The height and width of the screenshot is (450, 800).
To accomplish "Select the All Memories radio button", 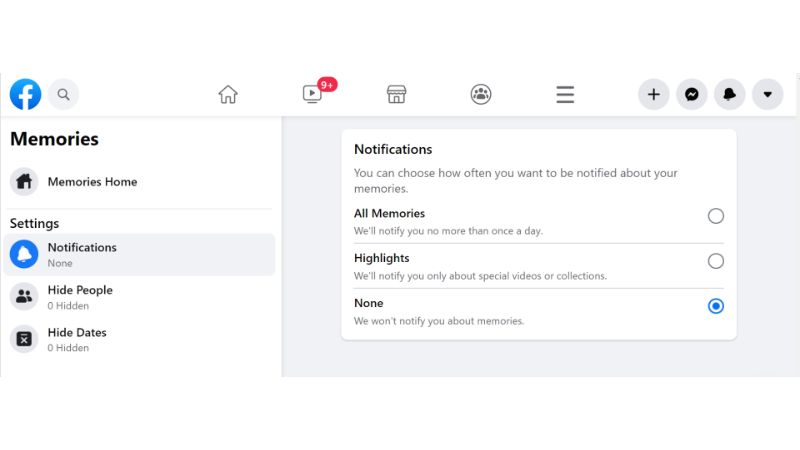I will 715,216.
